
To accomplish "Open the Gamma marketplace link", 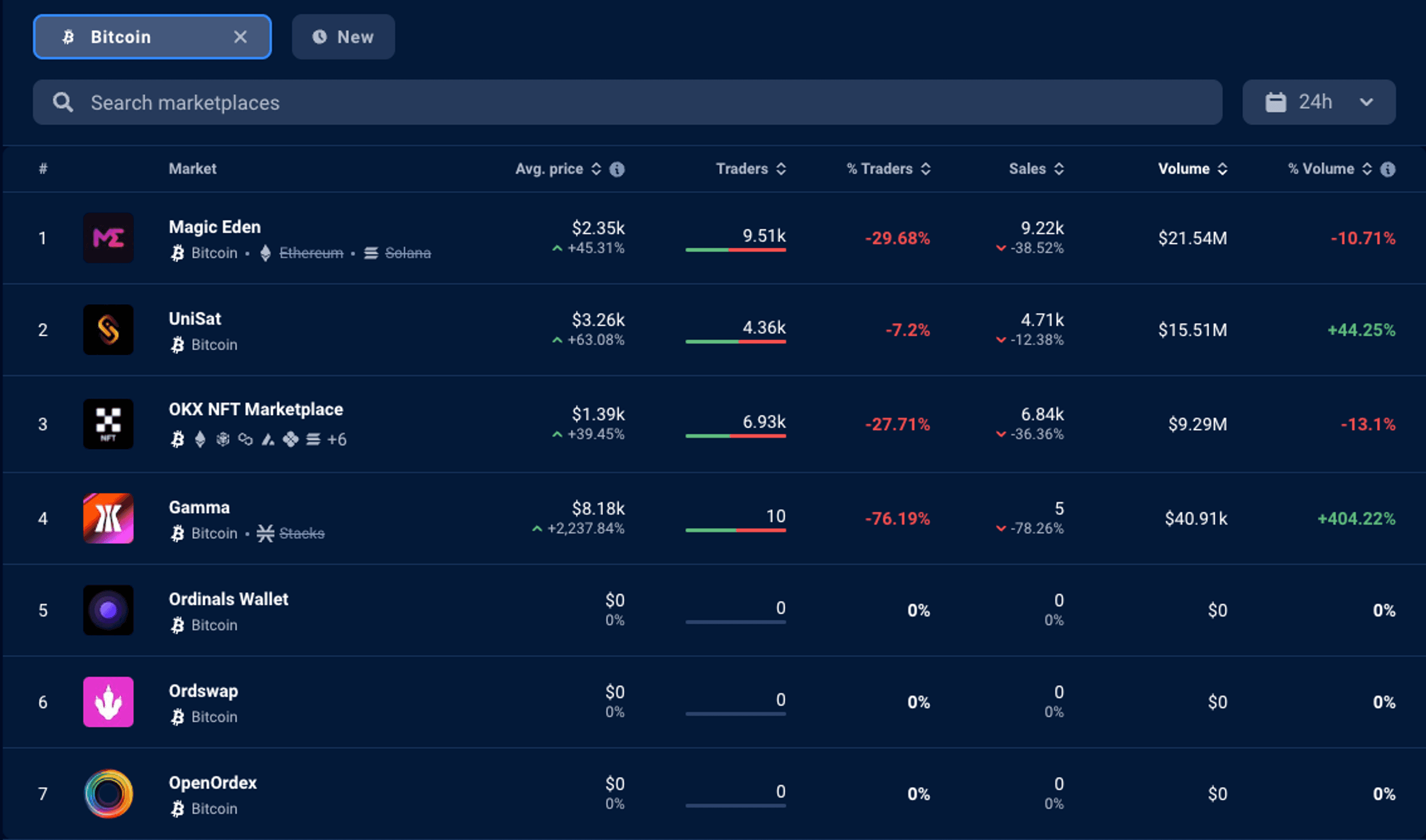I will 199,507.
